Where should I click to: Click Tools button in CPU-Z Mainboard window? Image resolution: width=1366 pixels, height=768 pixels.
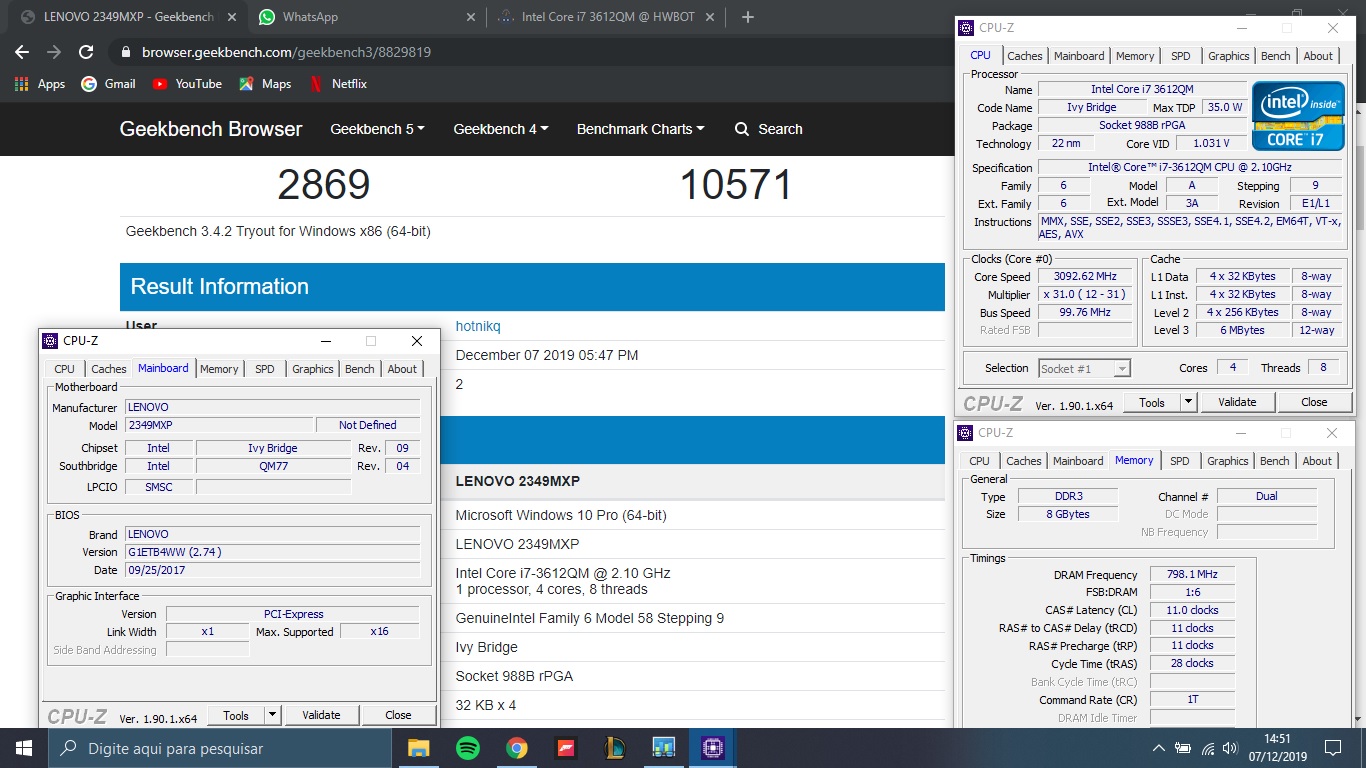pyautogui.click(x=236, y=715)
